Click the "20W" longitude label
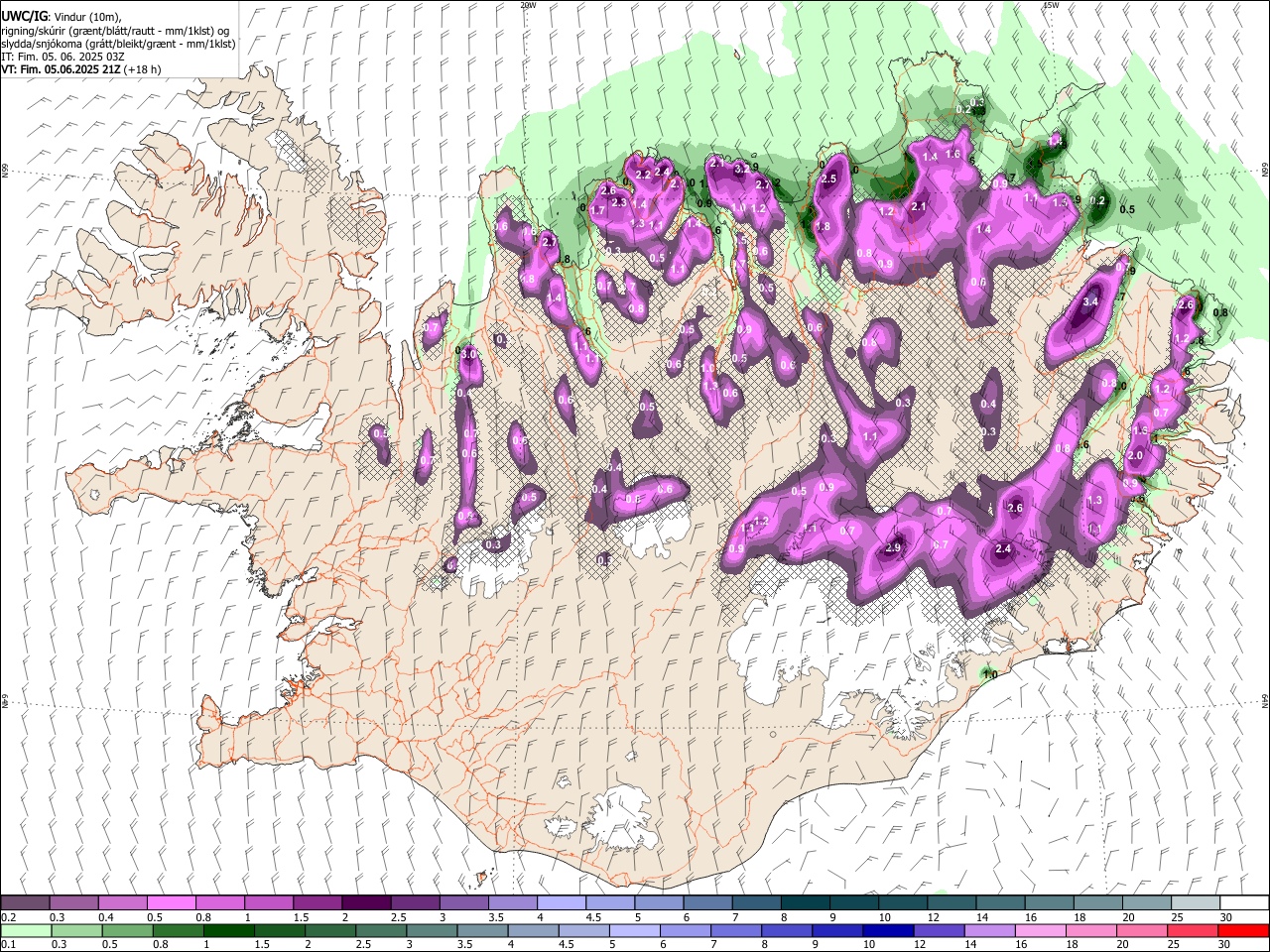The image size is (1270, 952). (x=528, y=5)
